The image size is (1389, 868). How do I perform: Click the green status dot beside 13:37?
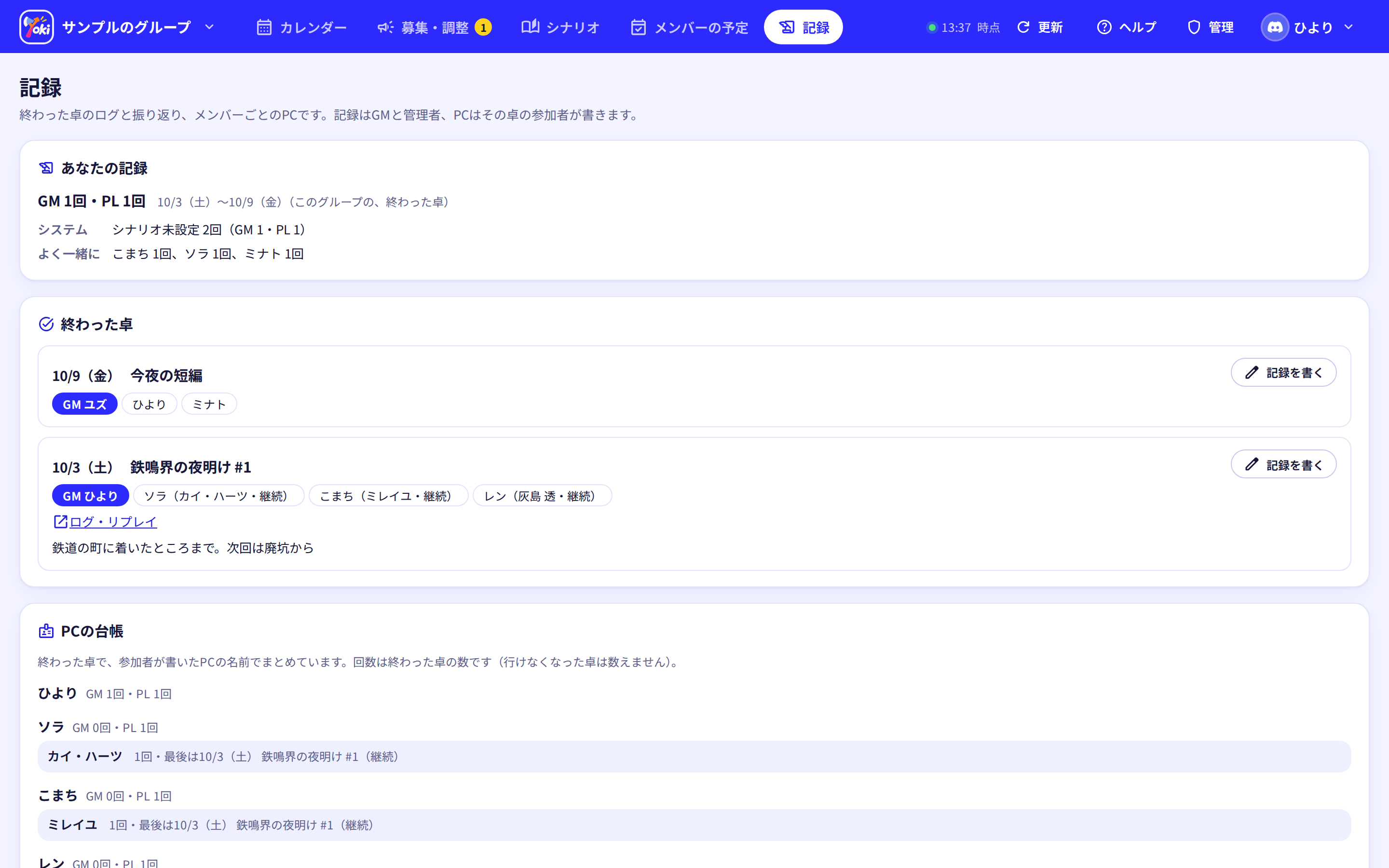click(x=932, y=27)
